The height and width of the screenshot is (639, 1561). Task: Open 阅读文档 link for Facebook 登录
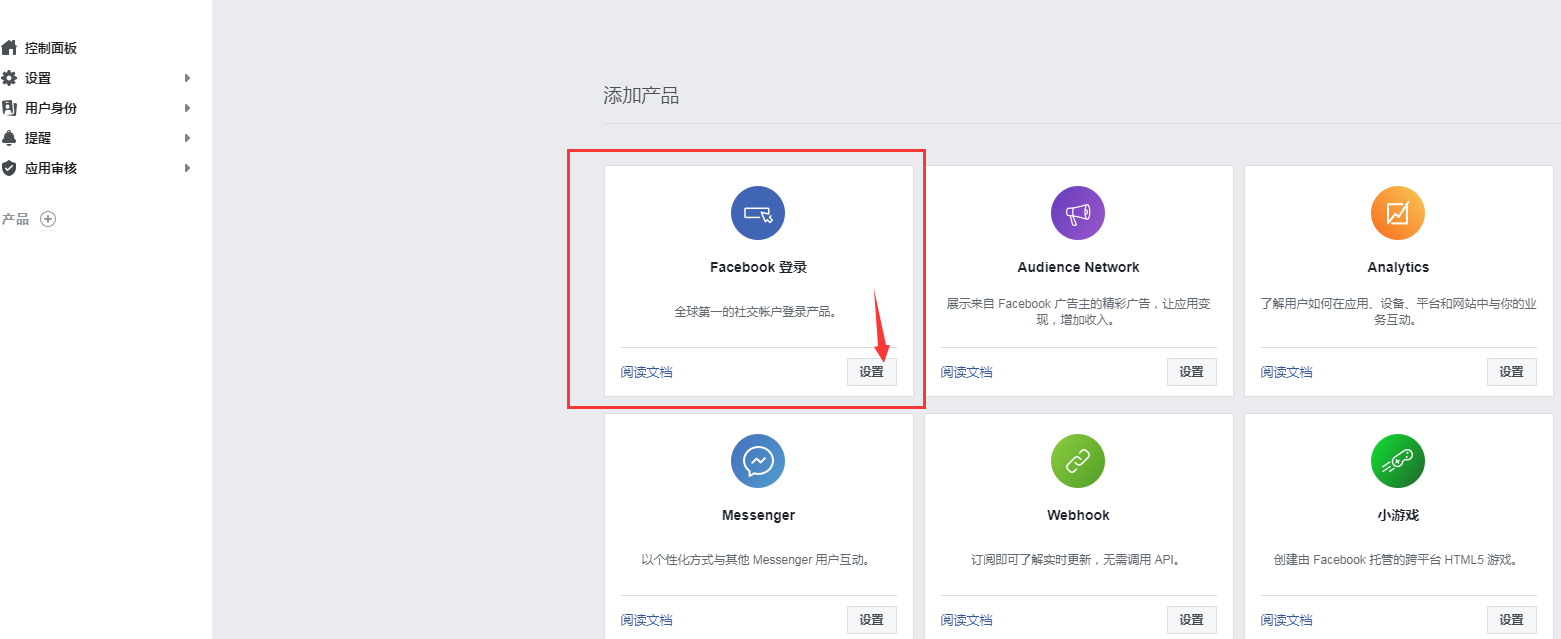tap(647, 372)
